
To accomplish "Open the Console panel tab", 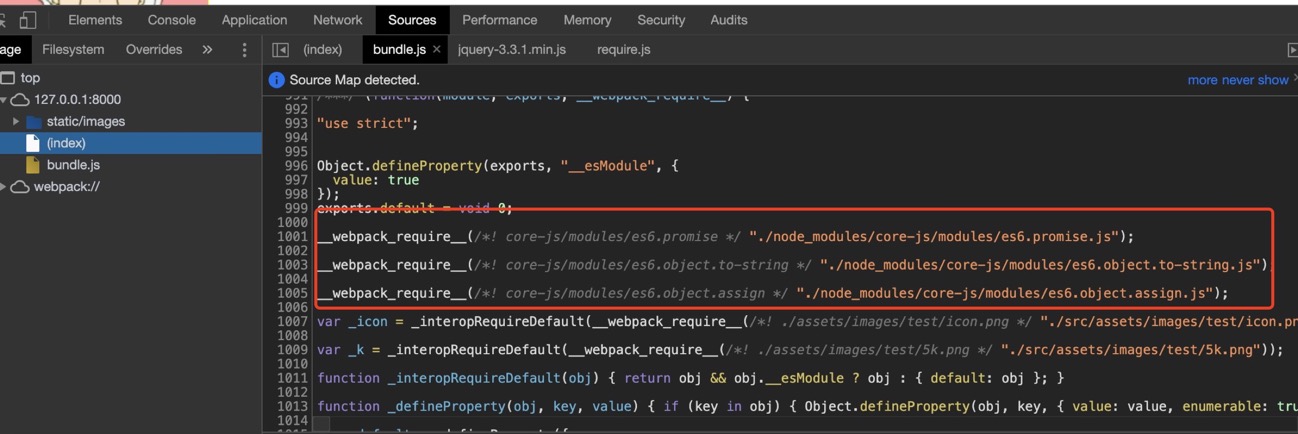I will pos(171,20).
